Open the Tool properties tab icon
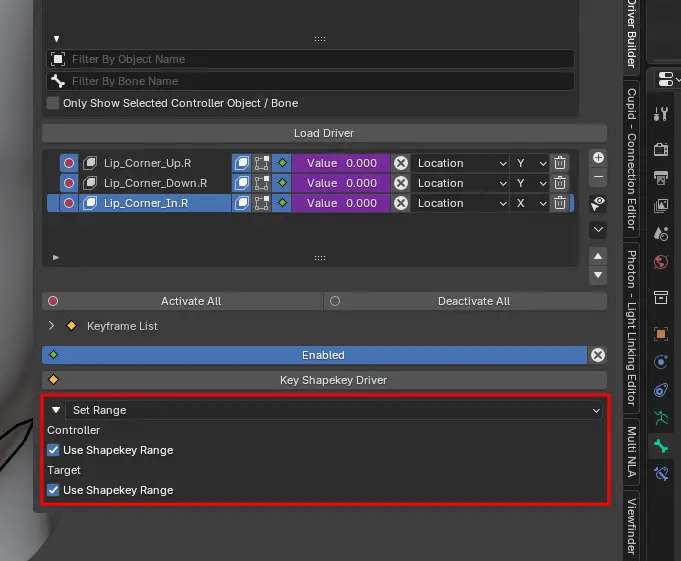 pos(660,114)
